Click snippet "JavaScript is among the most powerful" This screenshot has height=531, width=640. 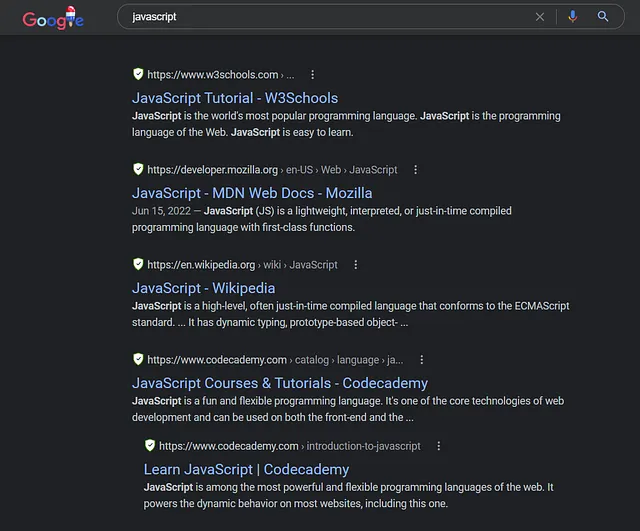click(349, 495)
